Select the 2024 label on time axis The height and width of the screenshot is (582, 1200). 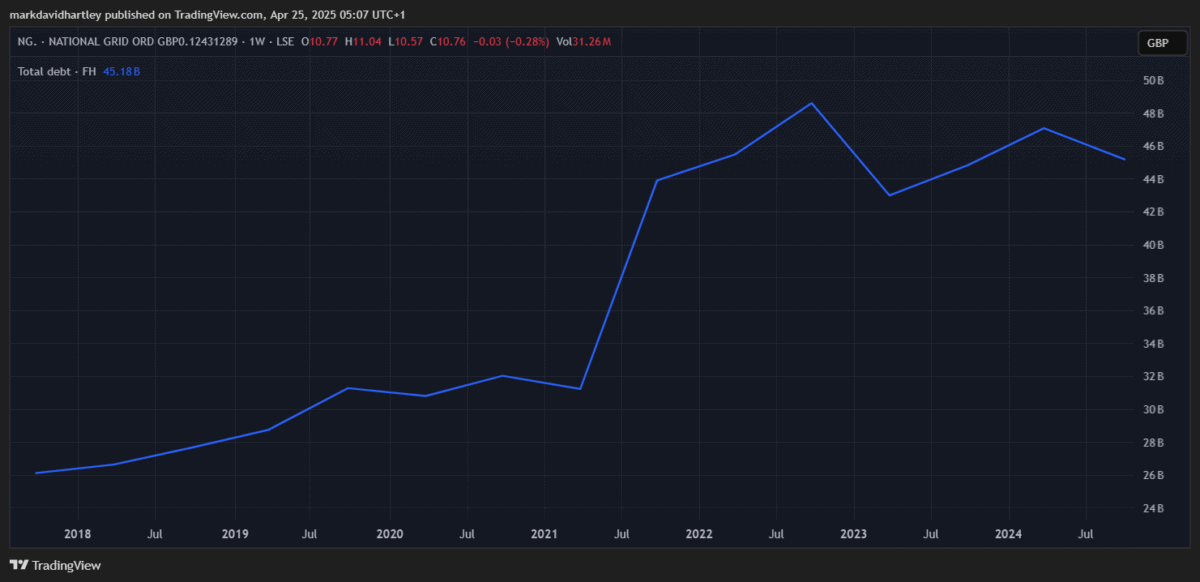tap(1010, 535)
